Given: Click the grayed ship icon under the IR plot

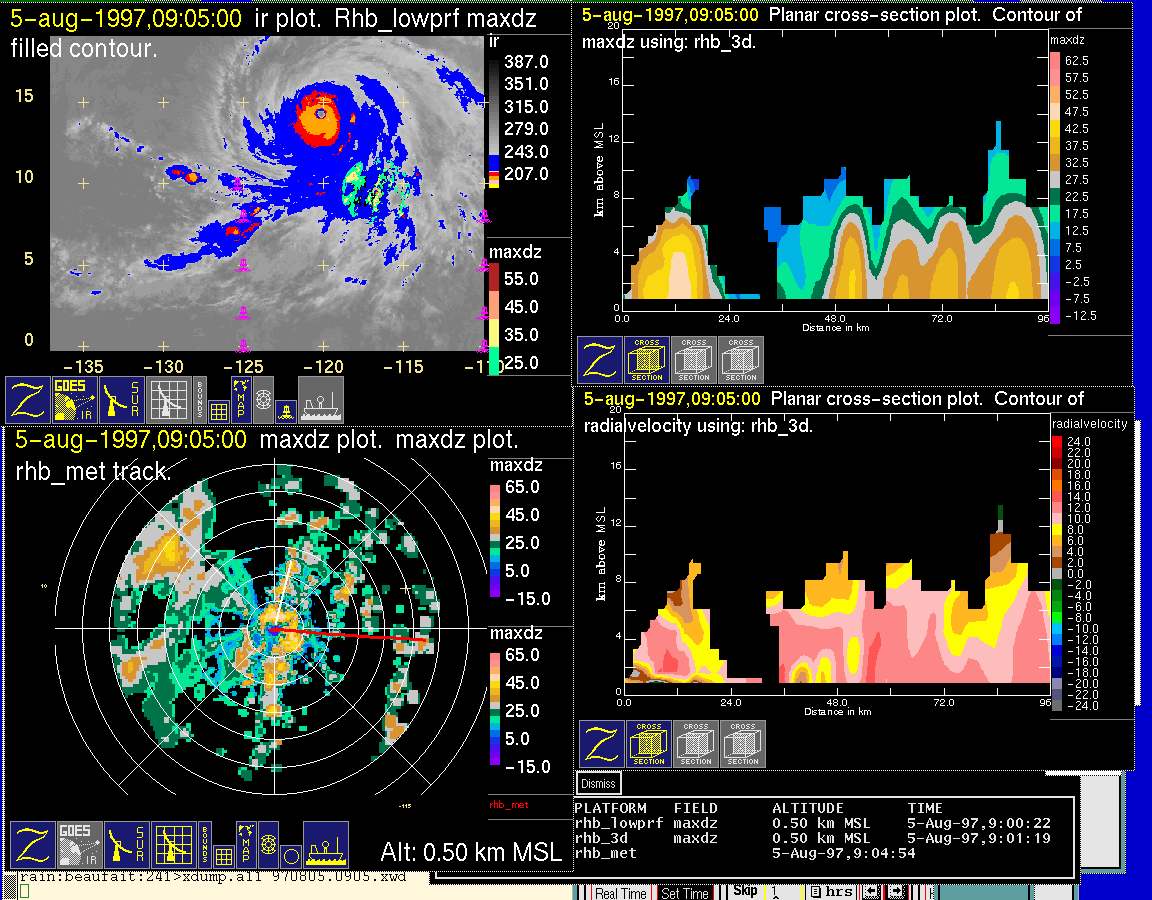Looking at the screenshot, I should (x=321, y=400).
